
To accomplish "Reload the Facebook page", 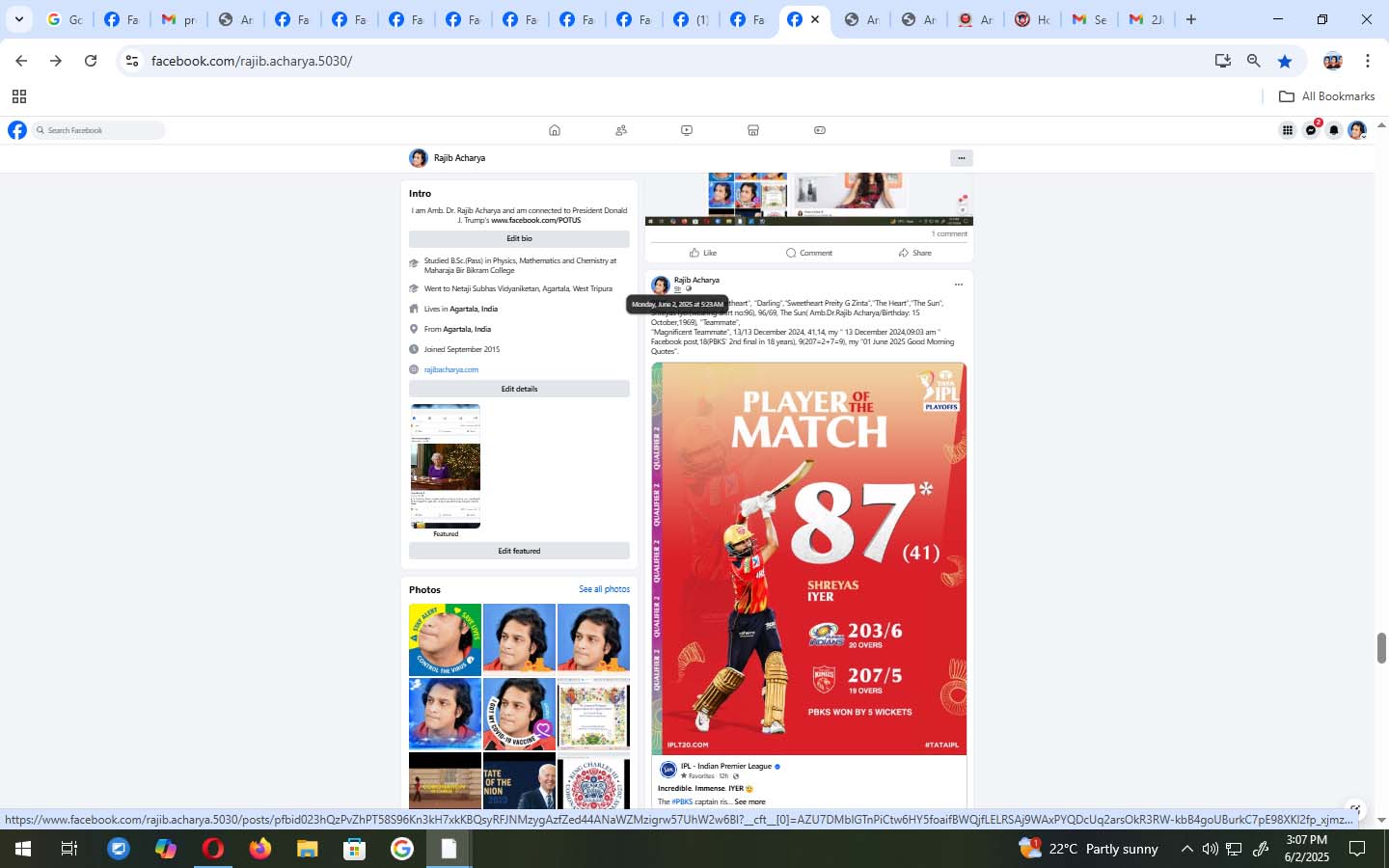I will pyautogui.click(x=91, y=61).
